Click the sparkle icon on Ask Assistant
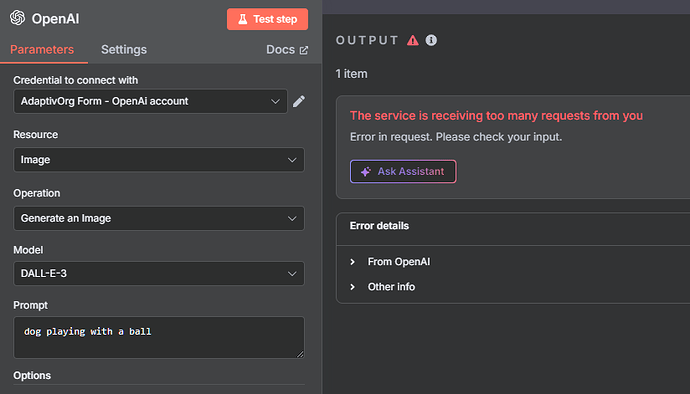Image resolution: width=690 pixels, height=394 pixels. click(x=366, y=172)
